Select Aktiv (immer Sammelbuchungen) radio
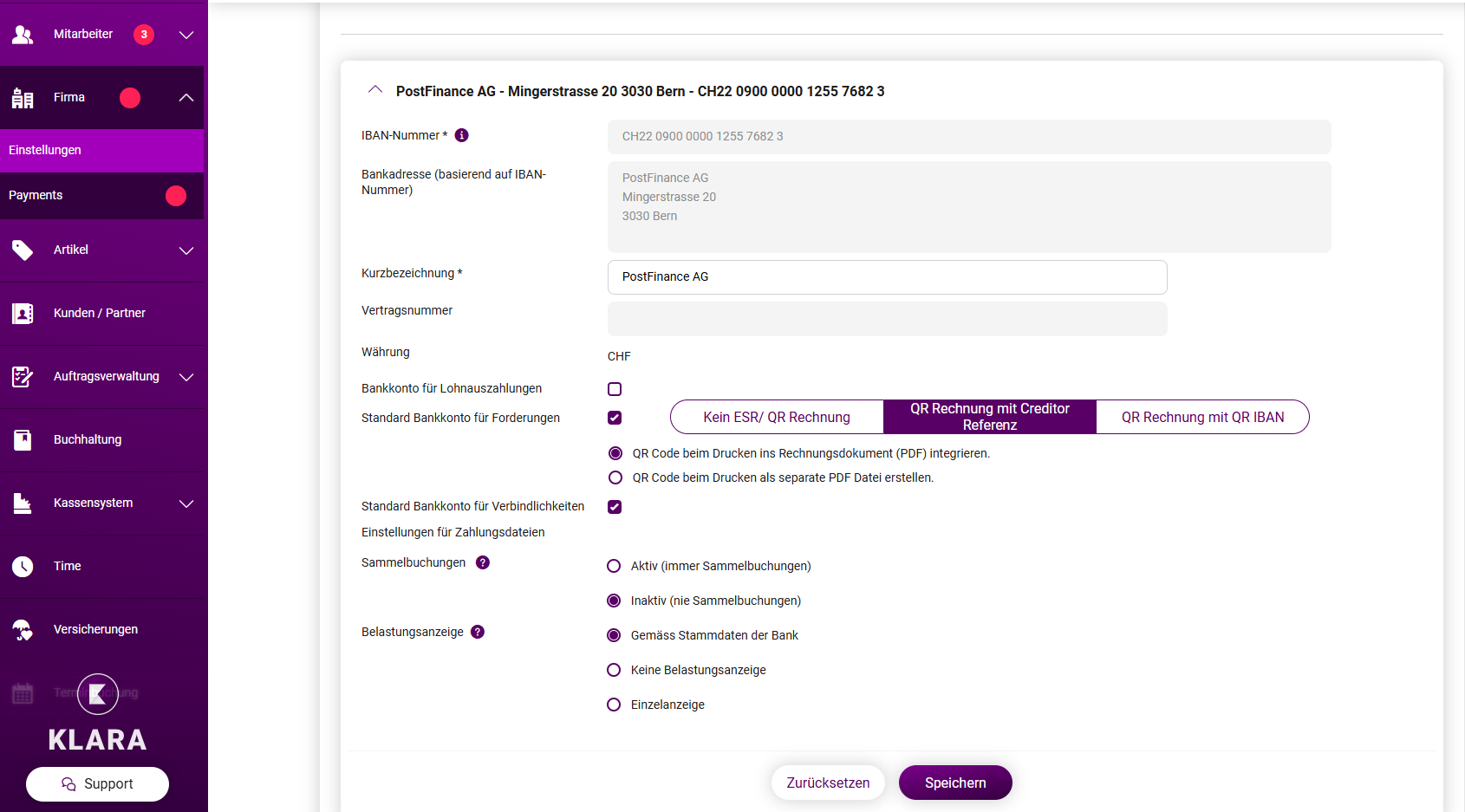 [x=614, y=566]
